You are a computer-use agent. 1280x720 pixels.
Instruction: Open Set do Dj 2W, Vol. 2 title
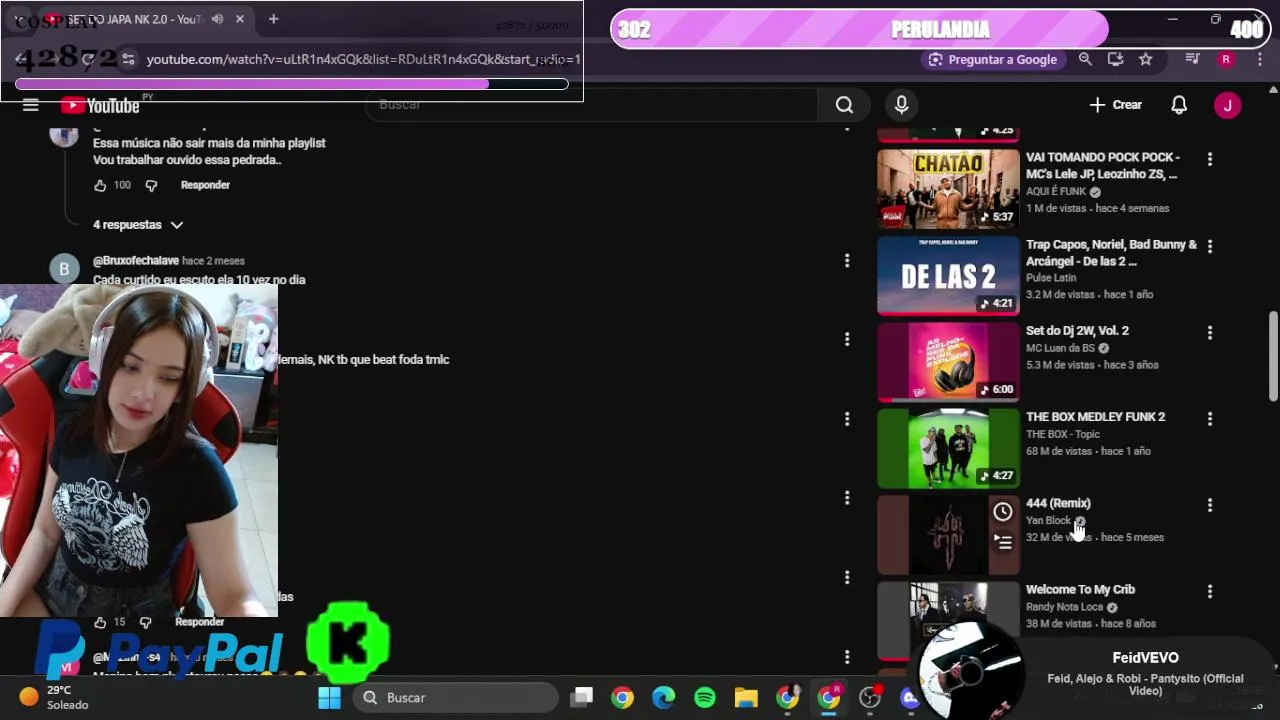tap(1077, 331)
